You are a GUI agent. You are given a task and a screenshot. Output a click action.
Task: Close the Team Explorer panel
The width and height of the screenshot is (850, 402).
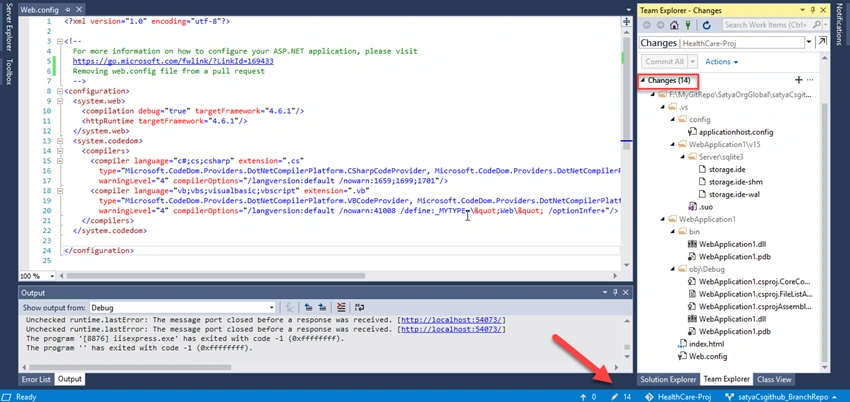823,10
